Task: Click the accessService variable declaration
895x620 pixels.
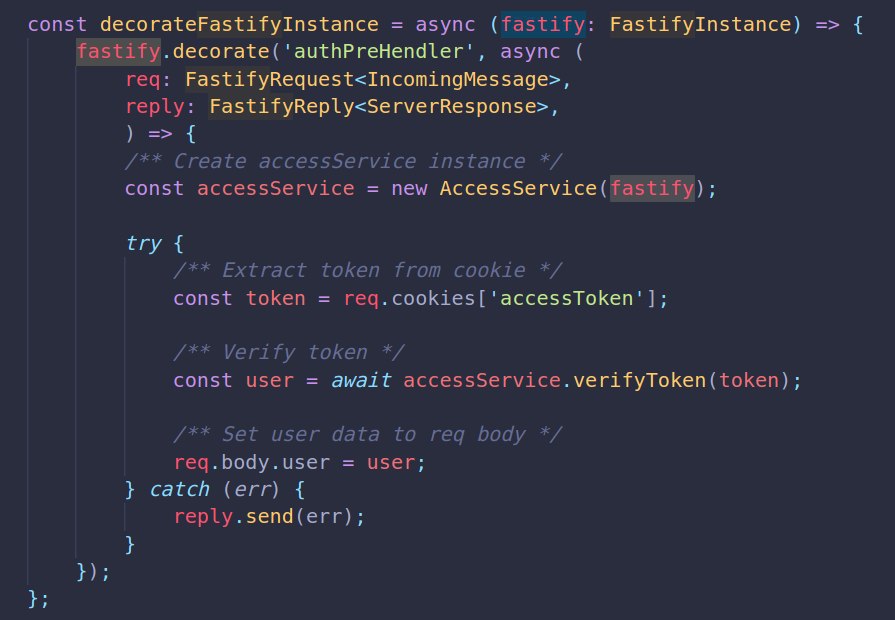Action: (x=276, y=188)
